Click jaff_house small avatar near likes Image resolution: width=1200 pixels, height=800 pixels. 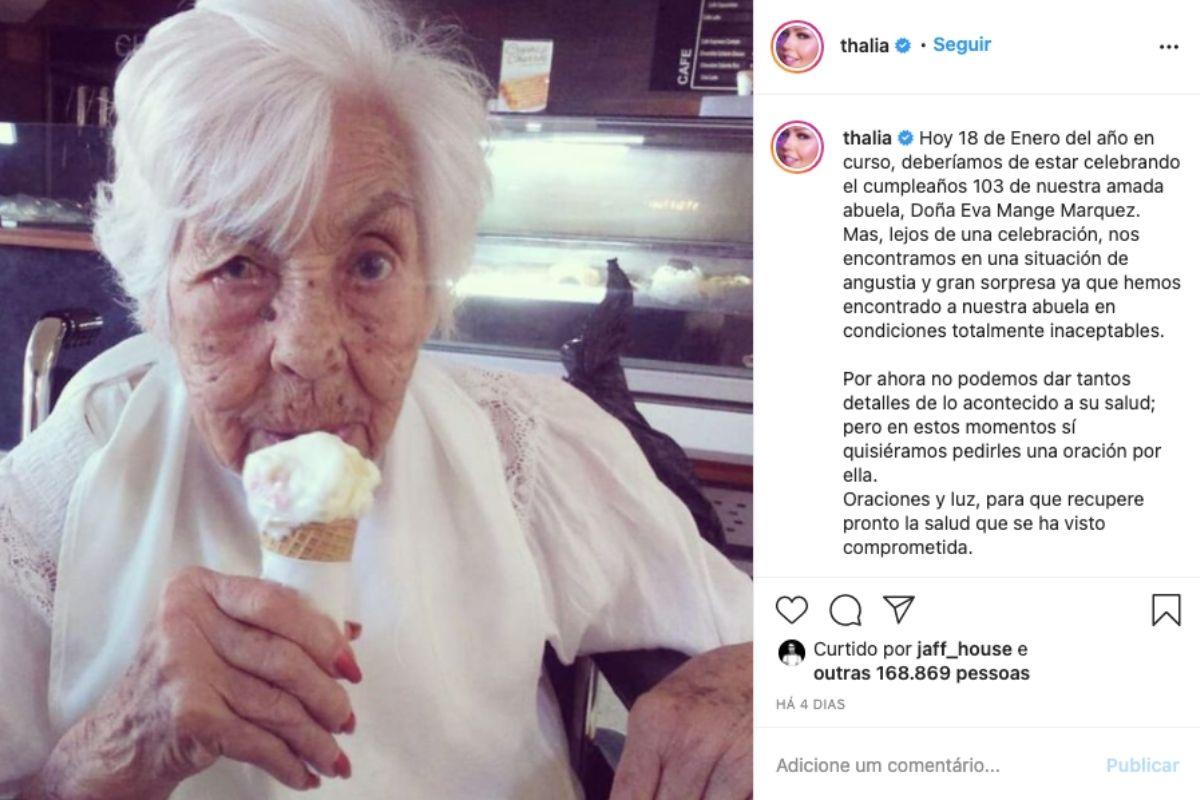coord(791,652)
